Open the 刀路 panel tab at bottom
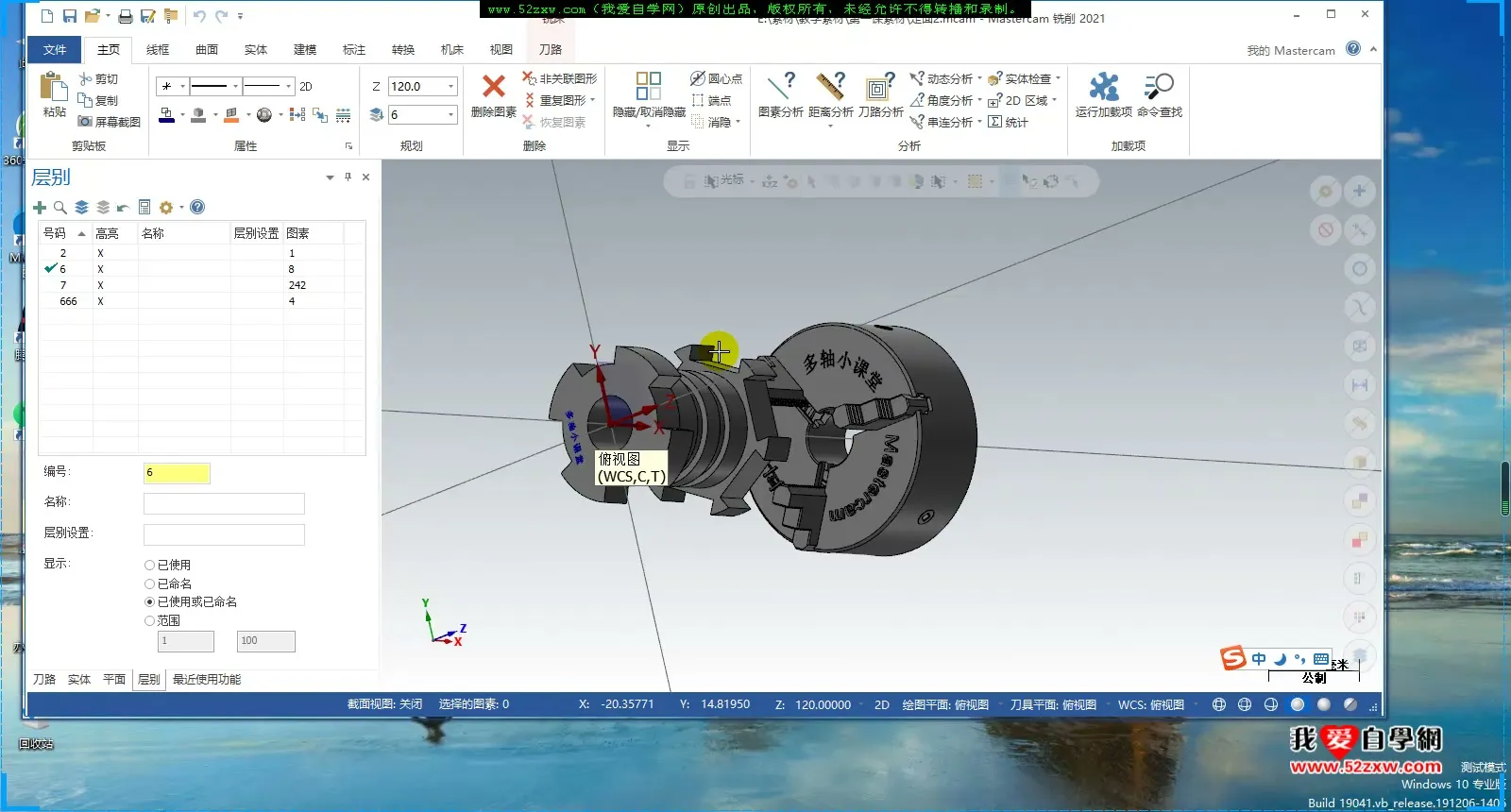Screen dimensions: 1511x812 [44, 680]
